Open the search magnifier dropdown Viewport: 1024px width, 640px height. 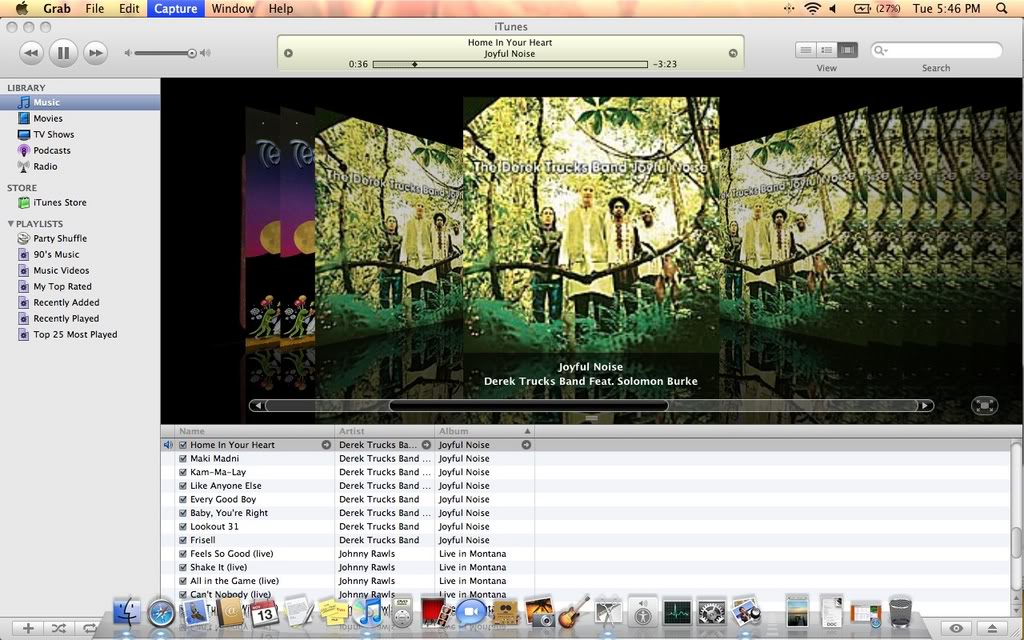pyautogui.click(x=881, y=50)
